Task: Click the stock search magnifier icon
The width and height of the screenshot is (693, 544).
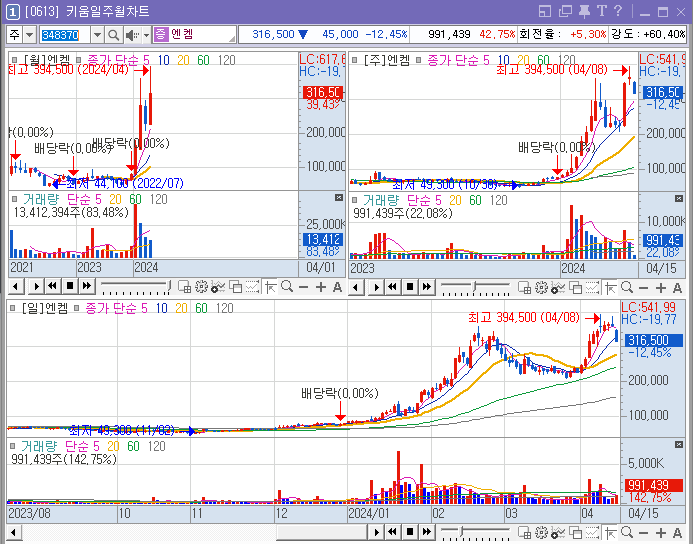Action: [x=114, y=35]
